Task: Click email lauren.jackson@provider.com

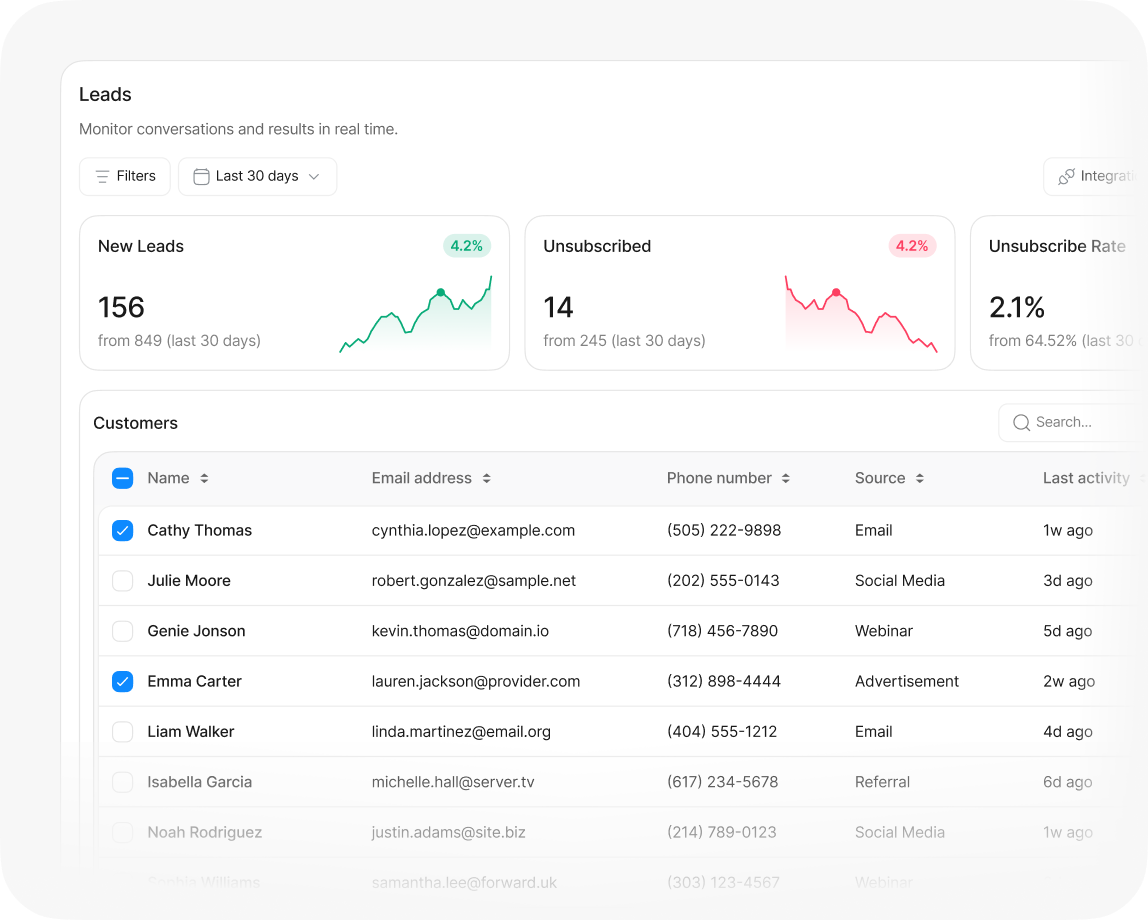Action: point(476,681)
